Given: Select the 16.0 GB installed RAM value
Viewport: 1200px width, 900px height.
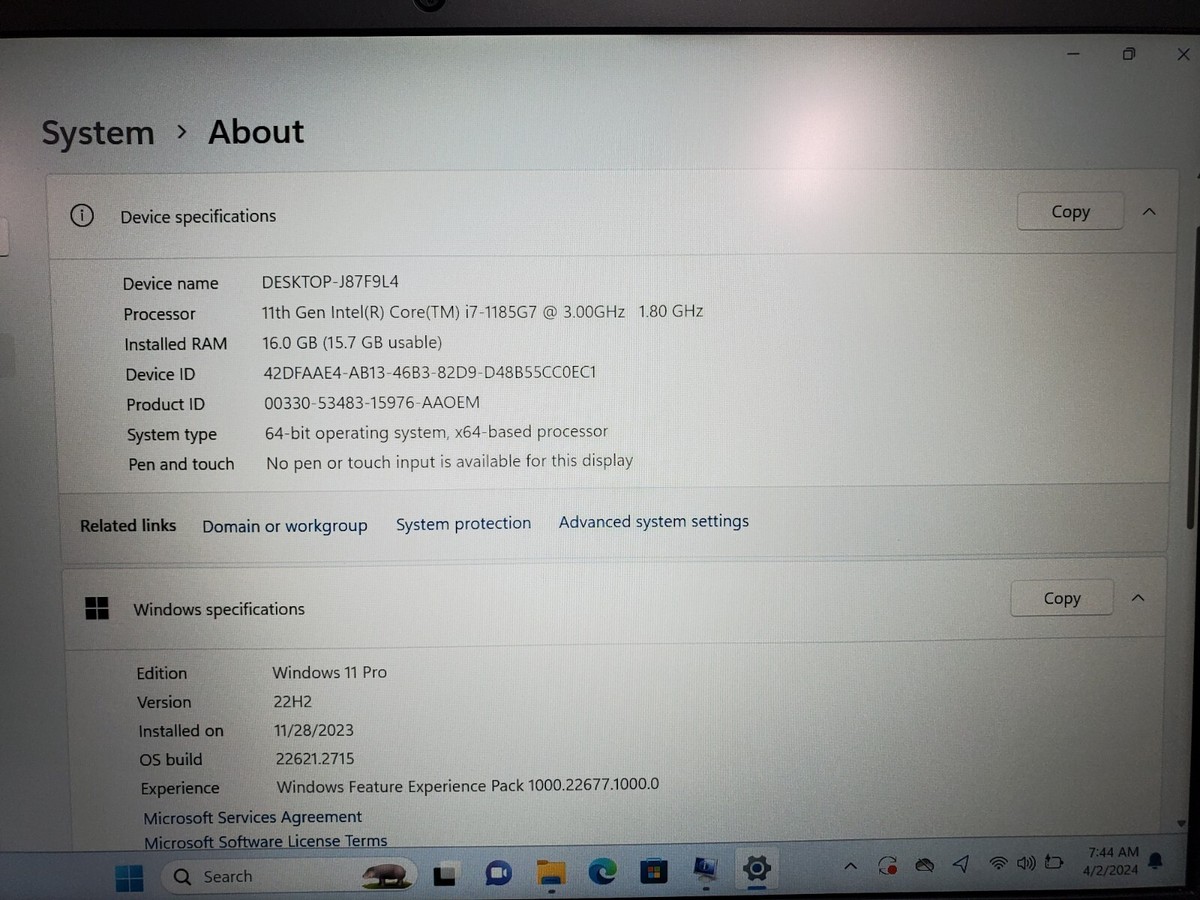Looking at the screenshot, I should (351, 342).
